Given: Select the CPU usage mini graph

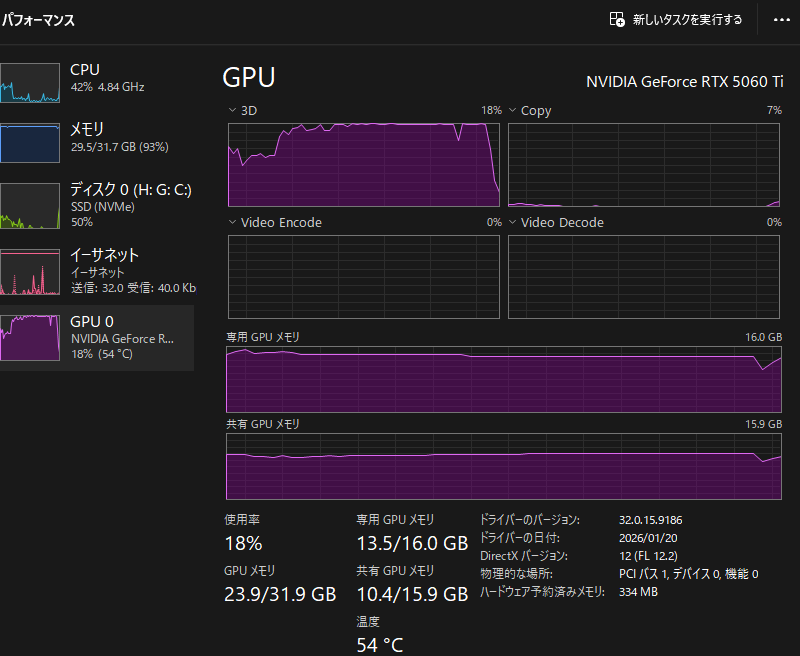Looking at the screenshot, I should tap(30, 83).
